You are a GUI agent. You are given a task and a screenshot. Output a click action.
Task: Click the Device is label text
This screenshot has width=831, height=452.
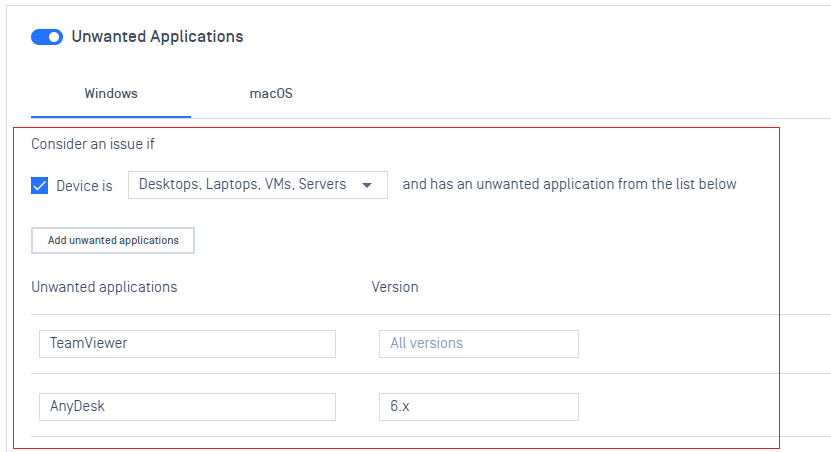(84, 186)
